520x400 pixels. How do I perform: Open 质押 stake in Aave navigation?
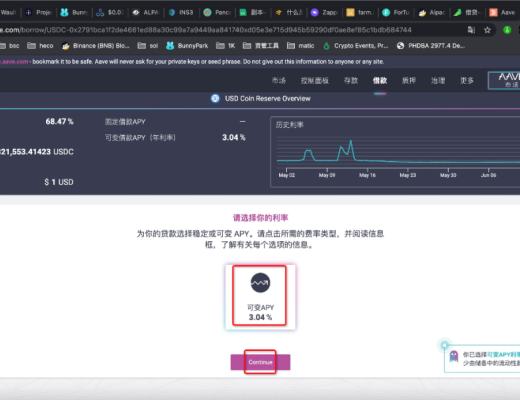(x=409, y=80)
